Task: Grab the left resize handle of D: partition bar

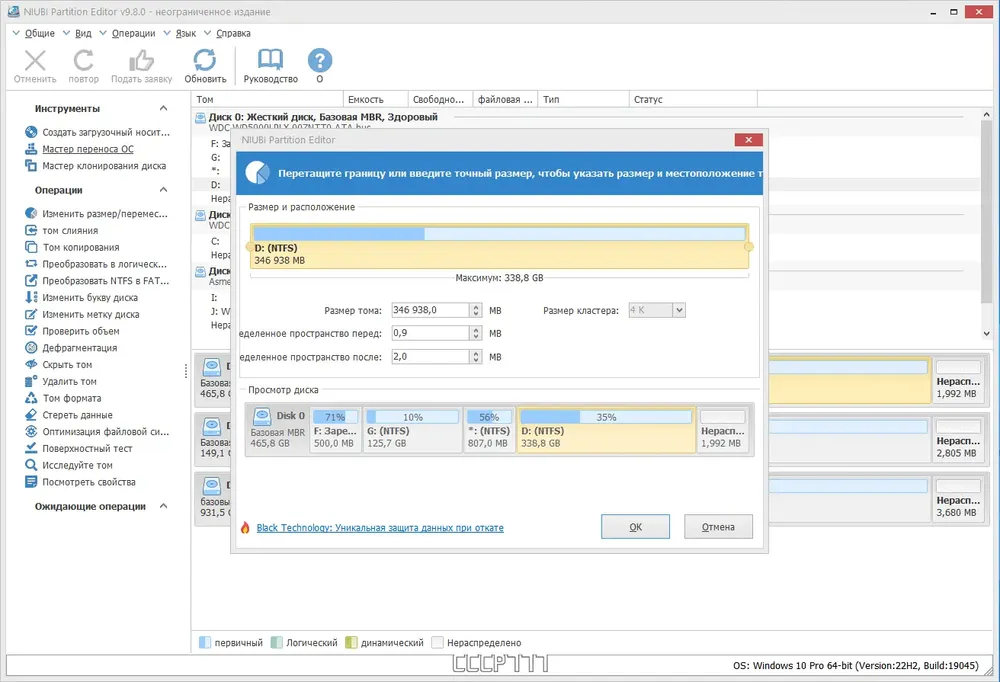Action: (249, 246)
